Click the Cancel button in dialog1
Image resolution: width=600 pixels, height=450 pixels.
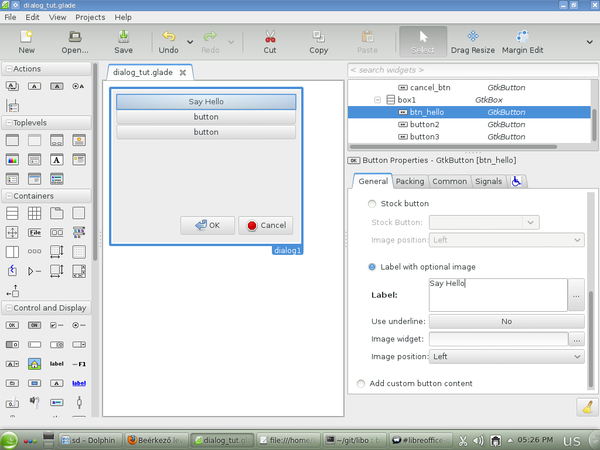tap(266, 225)
